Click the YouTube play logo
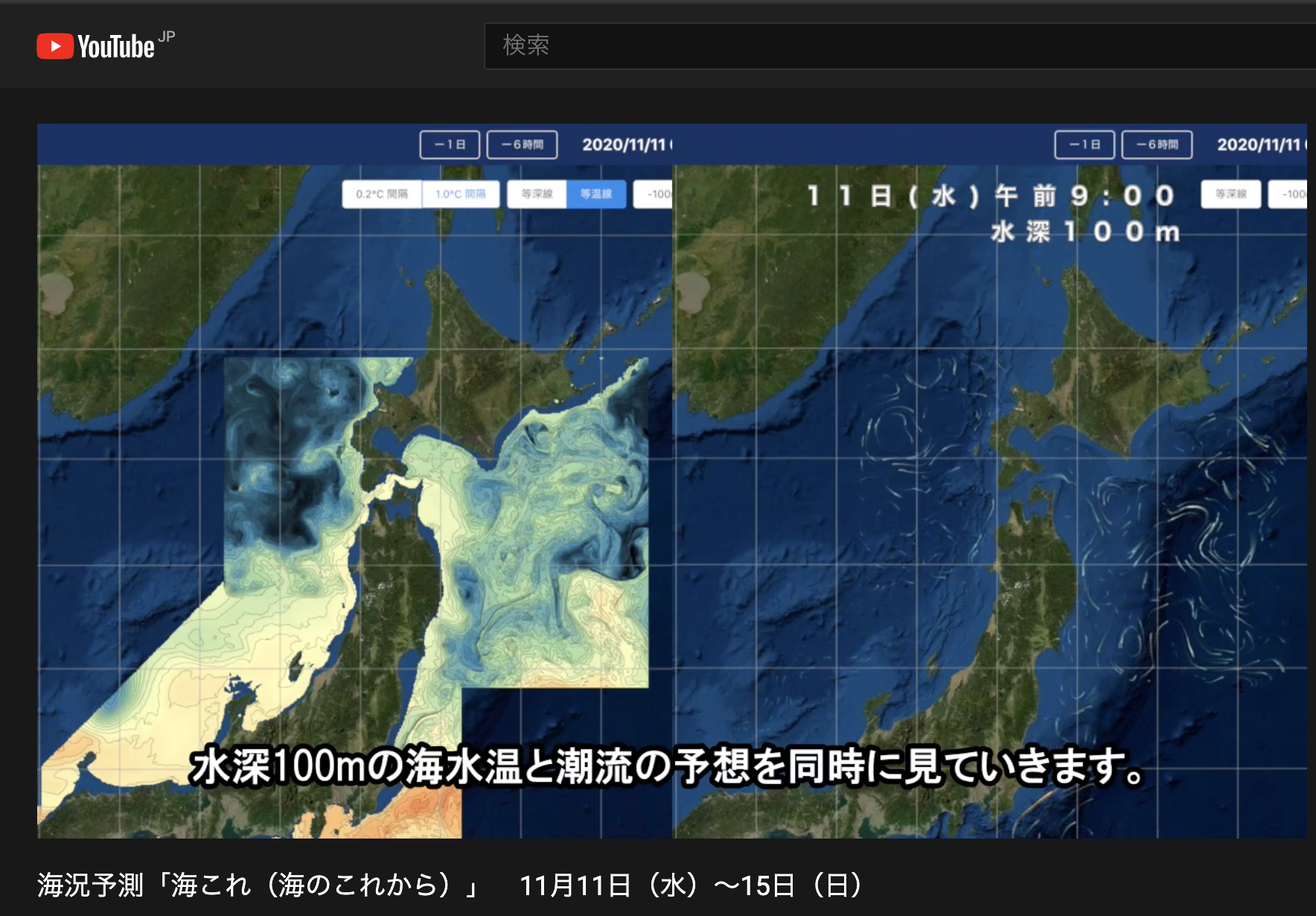 (55, 45)
